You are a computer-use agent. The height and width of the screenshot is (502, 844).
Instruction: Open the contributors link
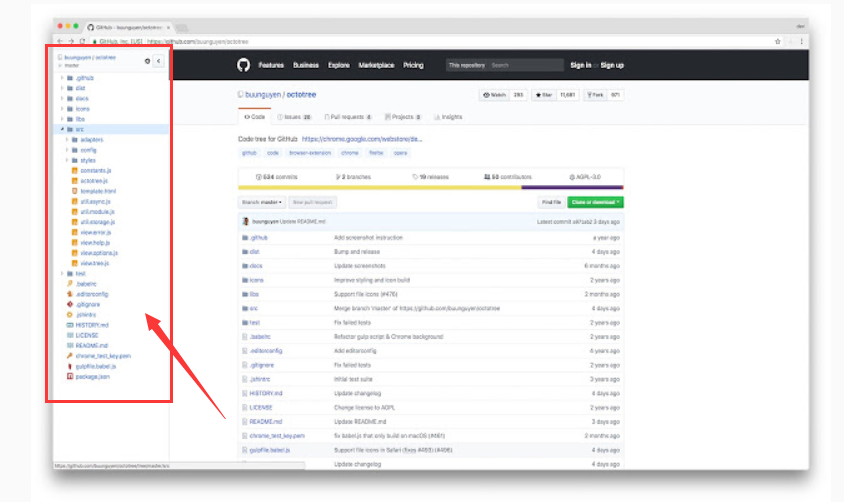pyautogui.click(x=508, y=177)
